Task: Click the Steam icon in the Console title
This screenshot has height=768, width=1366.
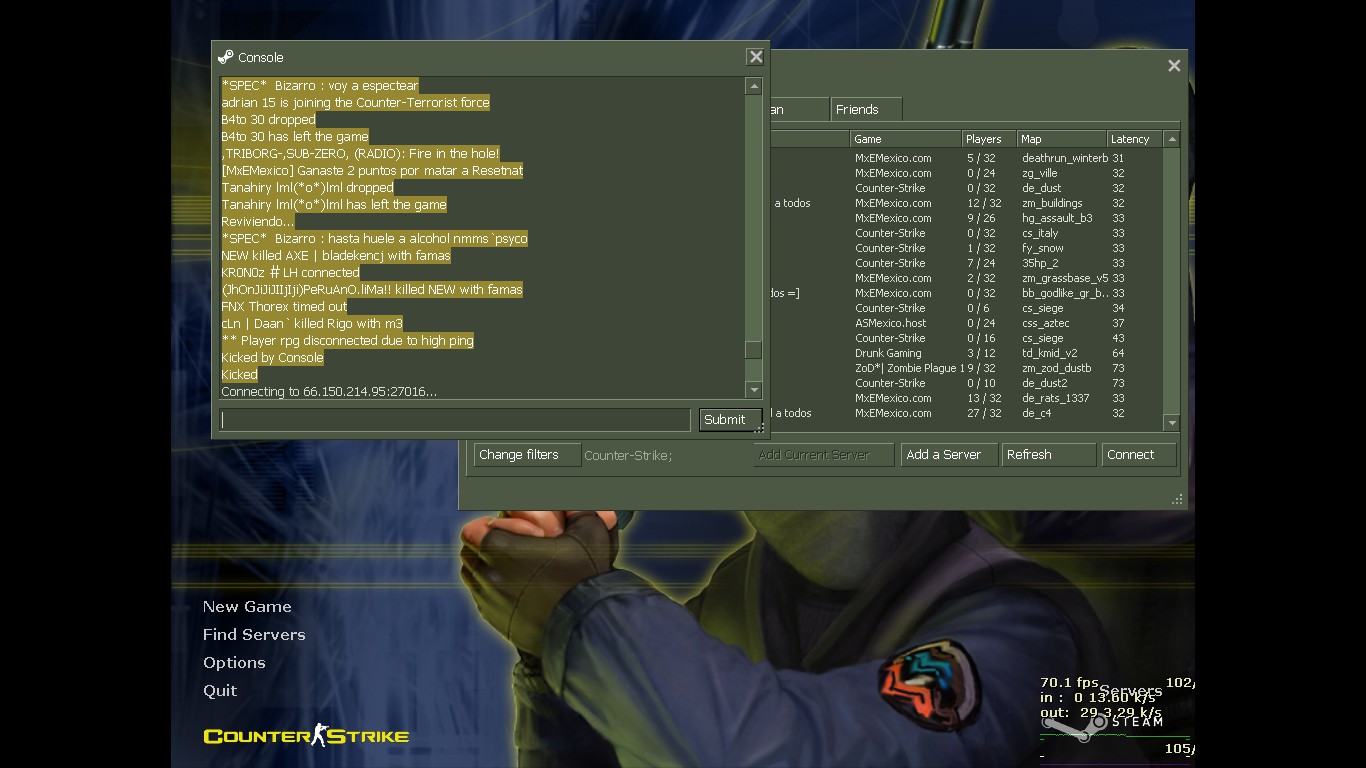Action: 226,57
